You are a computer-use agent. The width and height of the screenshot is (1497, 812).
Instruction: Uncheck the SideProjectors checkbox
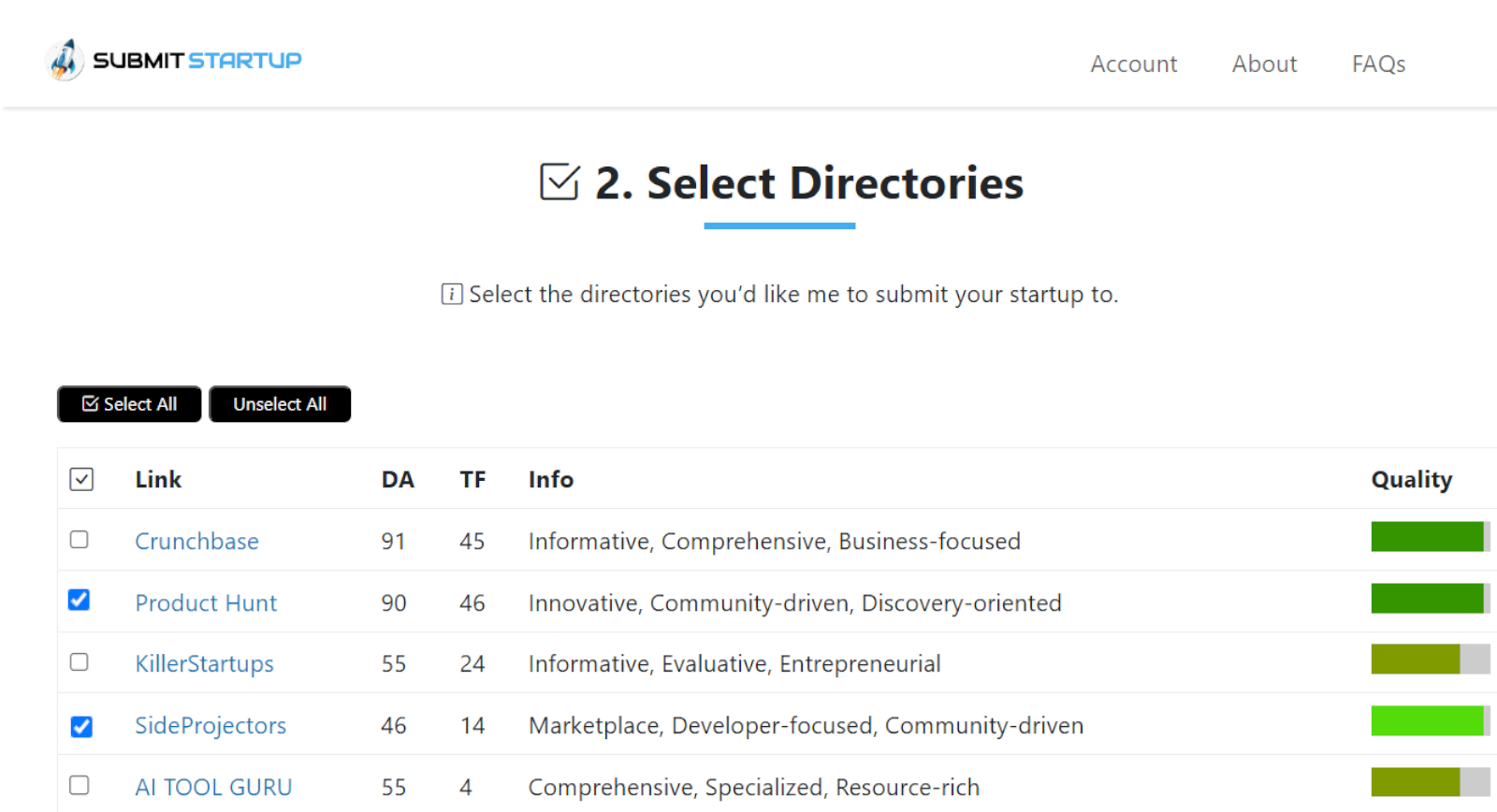coord(81,726)
